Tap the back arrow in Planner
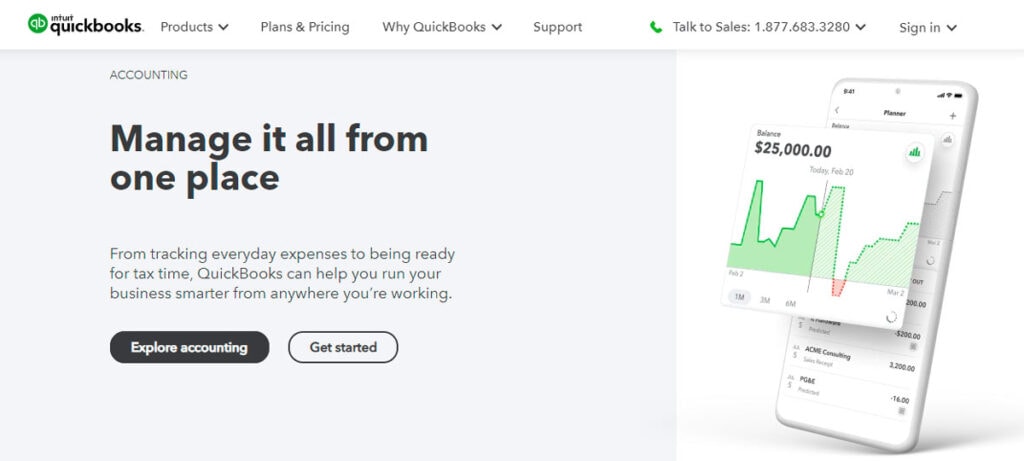This screenshot has height=461, width=1024. pos(837,110)
